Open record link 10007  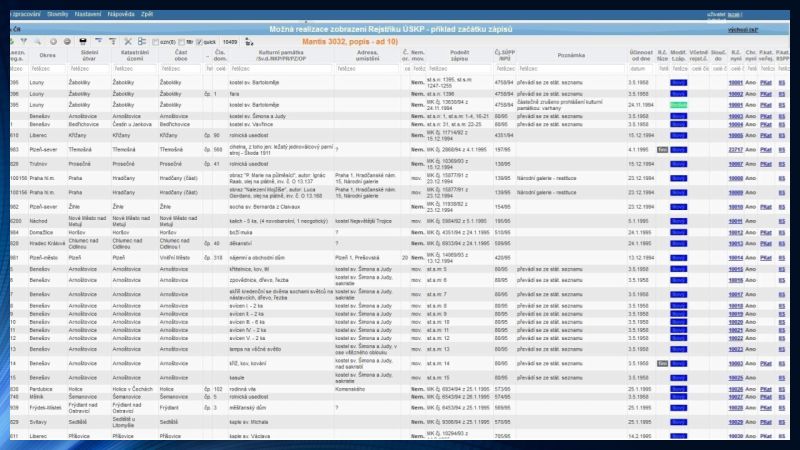pyautogui.click(x=736, y=164)
